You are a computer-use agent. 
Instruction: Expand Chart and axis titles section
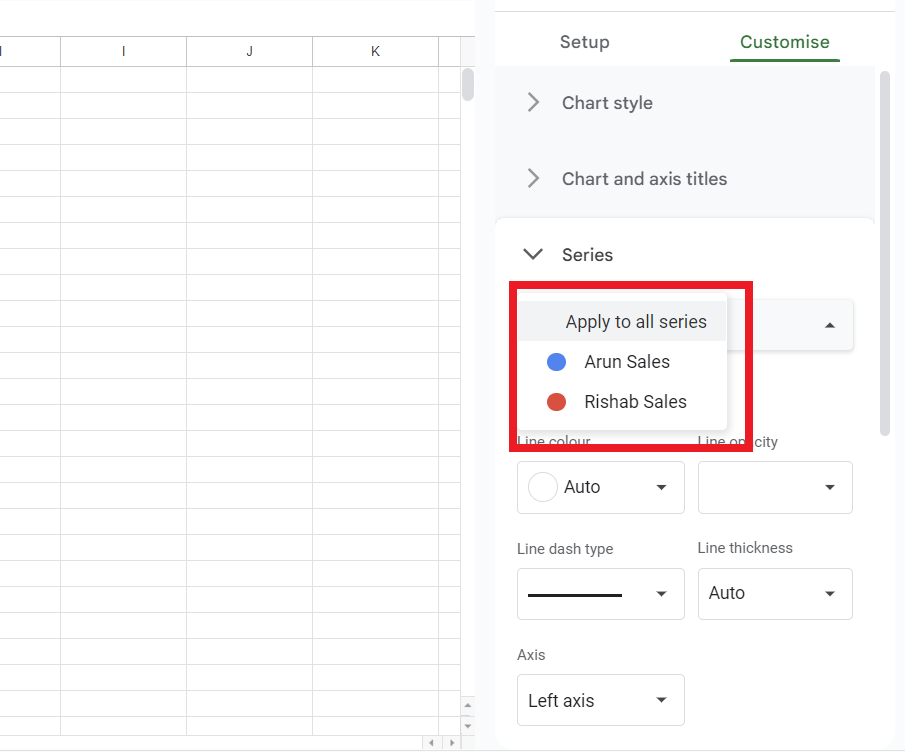(x=643, y=179)
